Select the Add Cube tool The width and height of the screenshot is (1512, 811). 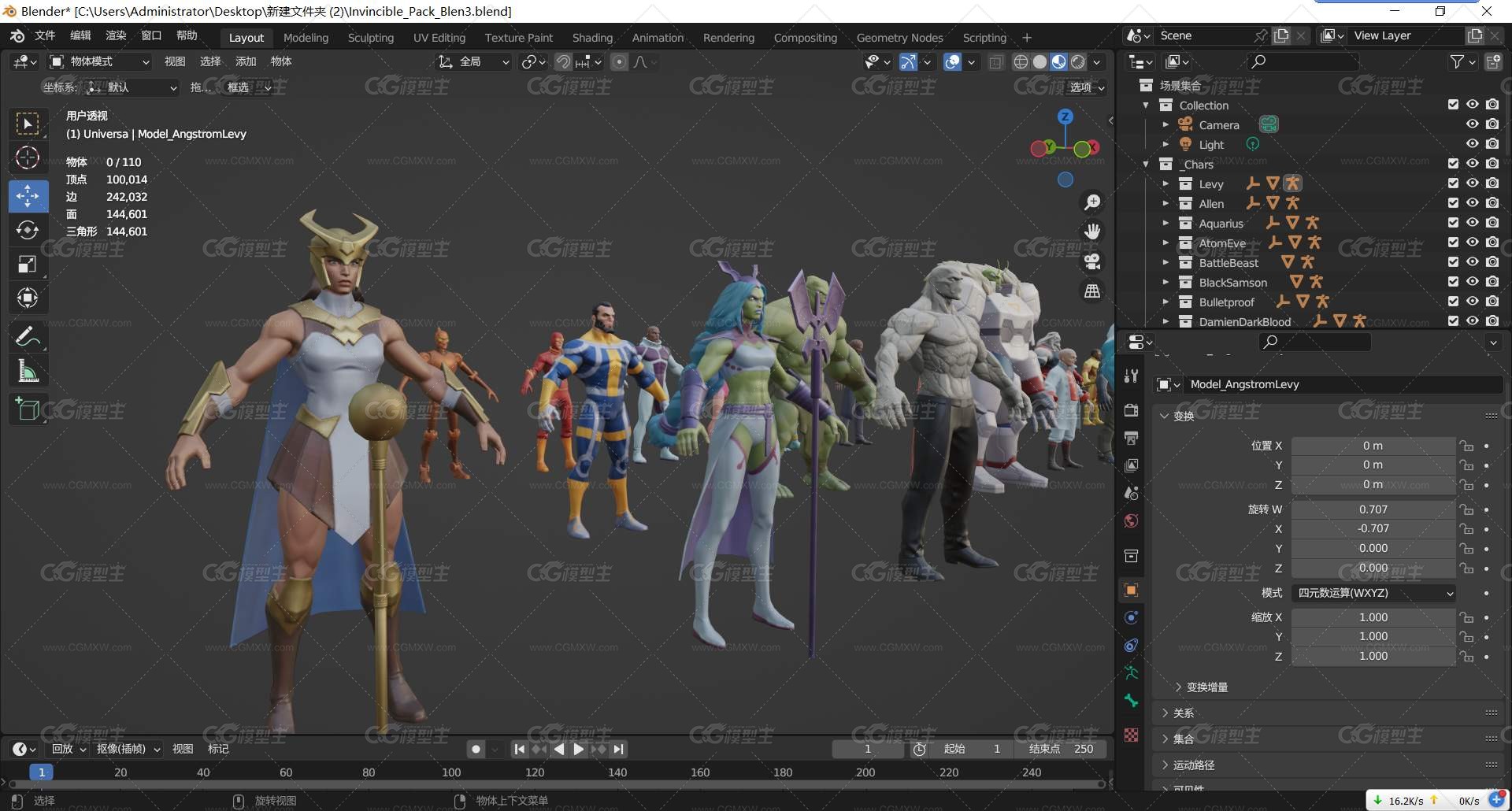click(x=28, y=409)
